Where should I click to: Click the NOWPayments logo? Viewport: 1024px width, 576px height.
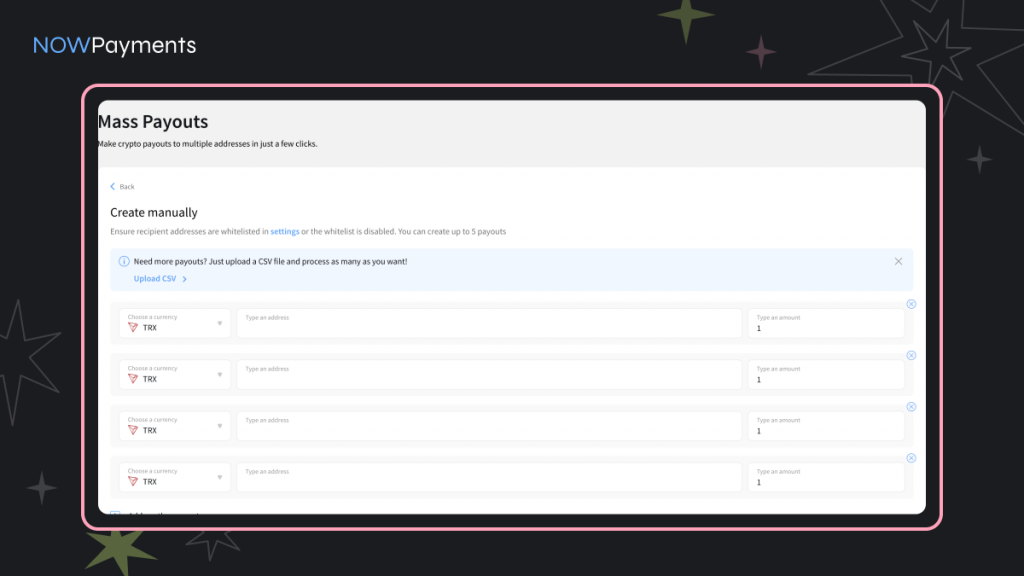114,45
